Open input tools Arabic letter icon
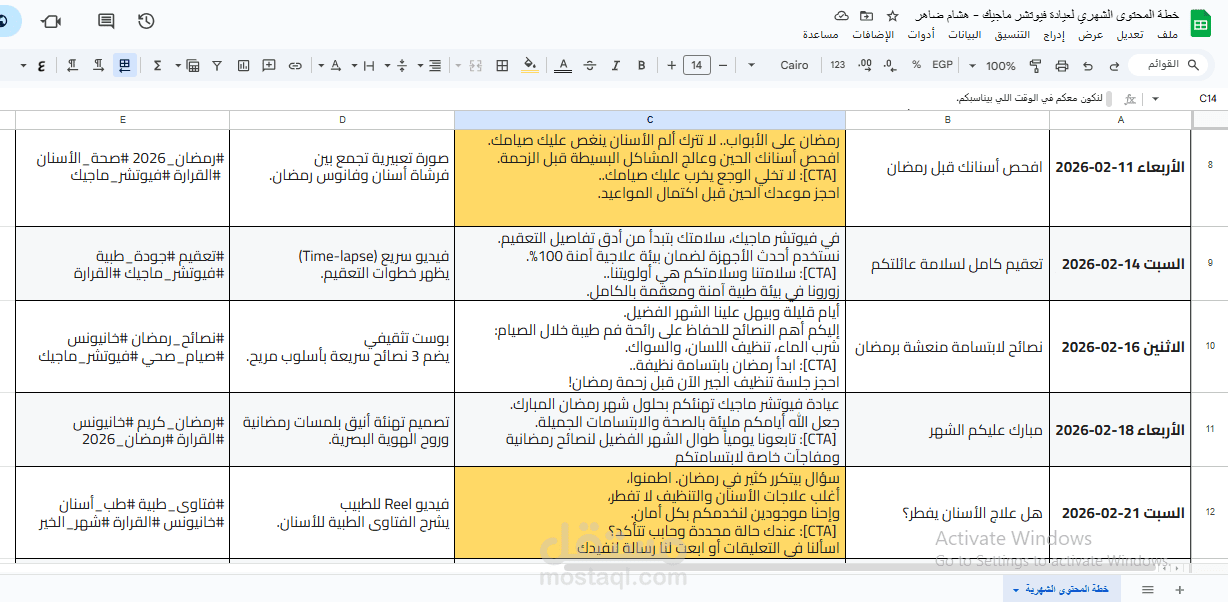Screen dimensions: 1228x602 [x=41, y=66]
